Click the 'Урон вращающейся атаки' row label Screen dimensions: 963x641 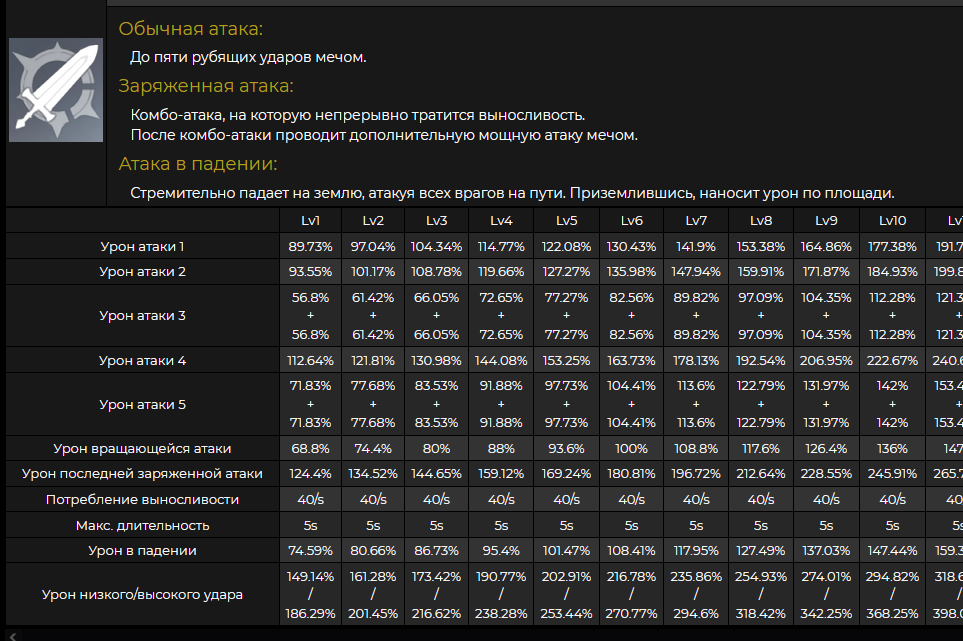(x=142, y=448)
